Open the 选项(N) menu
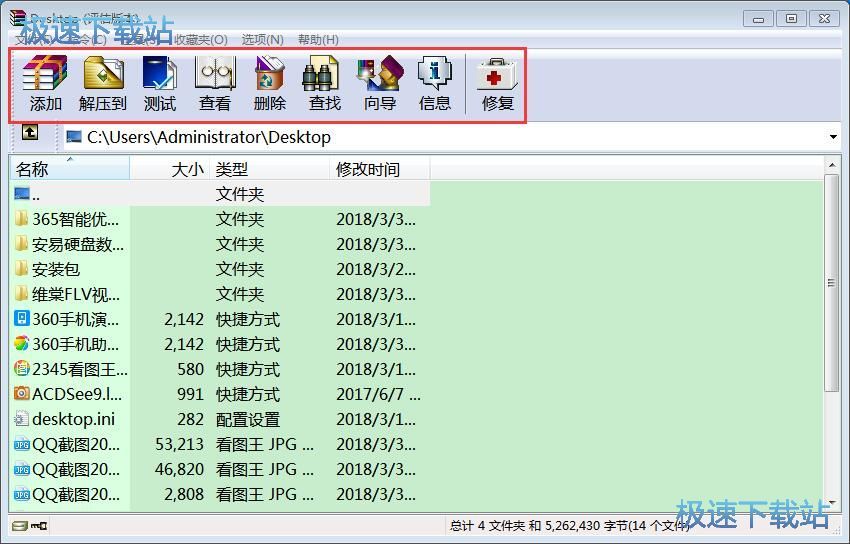 (x=262, y=40)
